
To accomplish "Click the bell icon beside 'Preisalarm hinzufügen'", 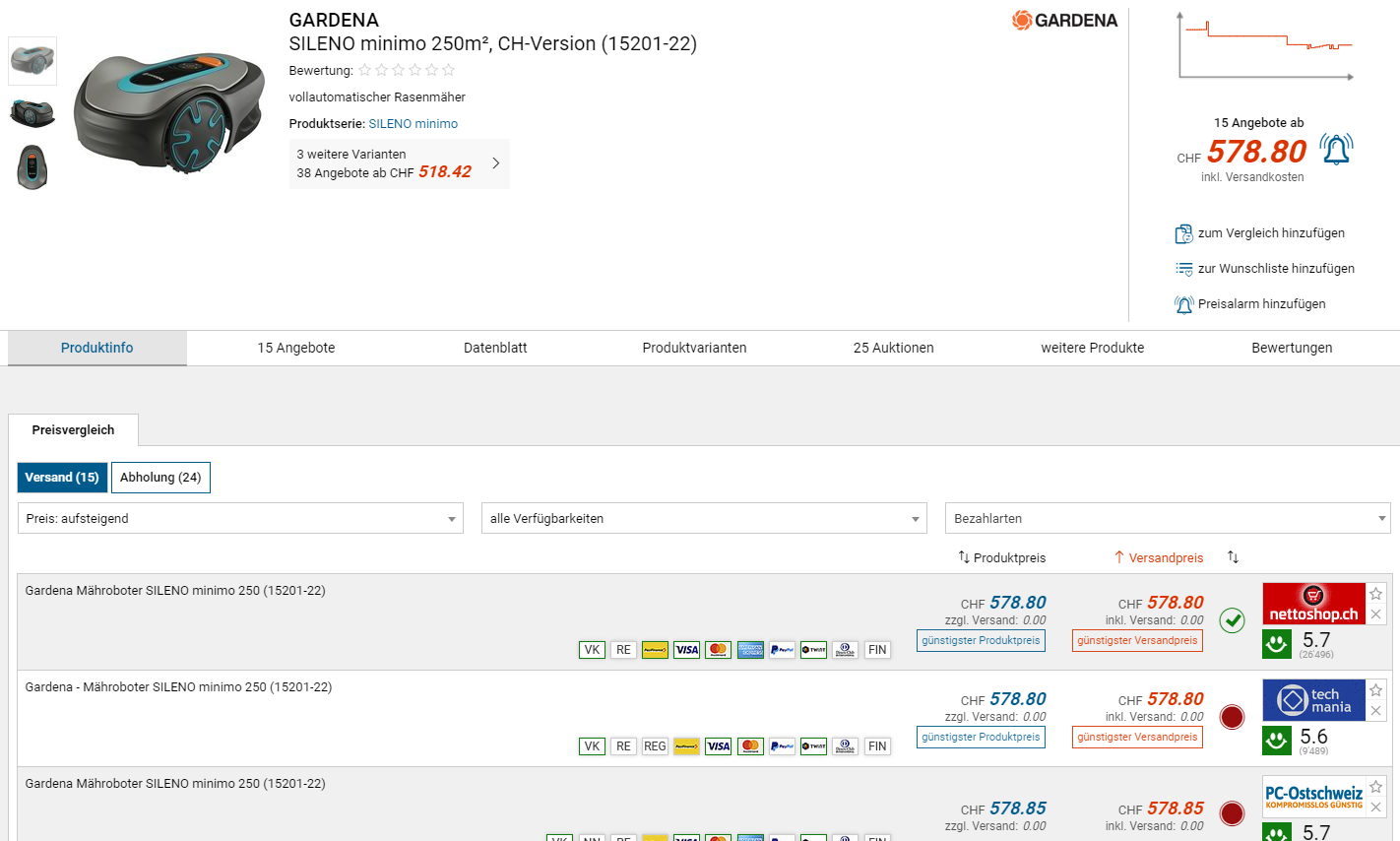I will (1183, 304).
